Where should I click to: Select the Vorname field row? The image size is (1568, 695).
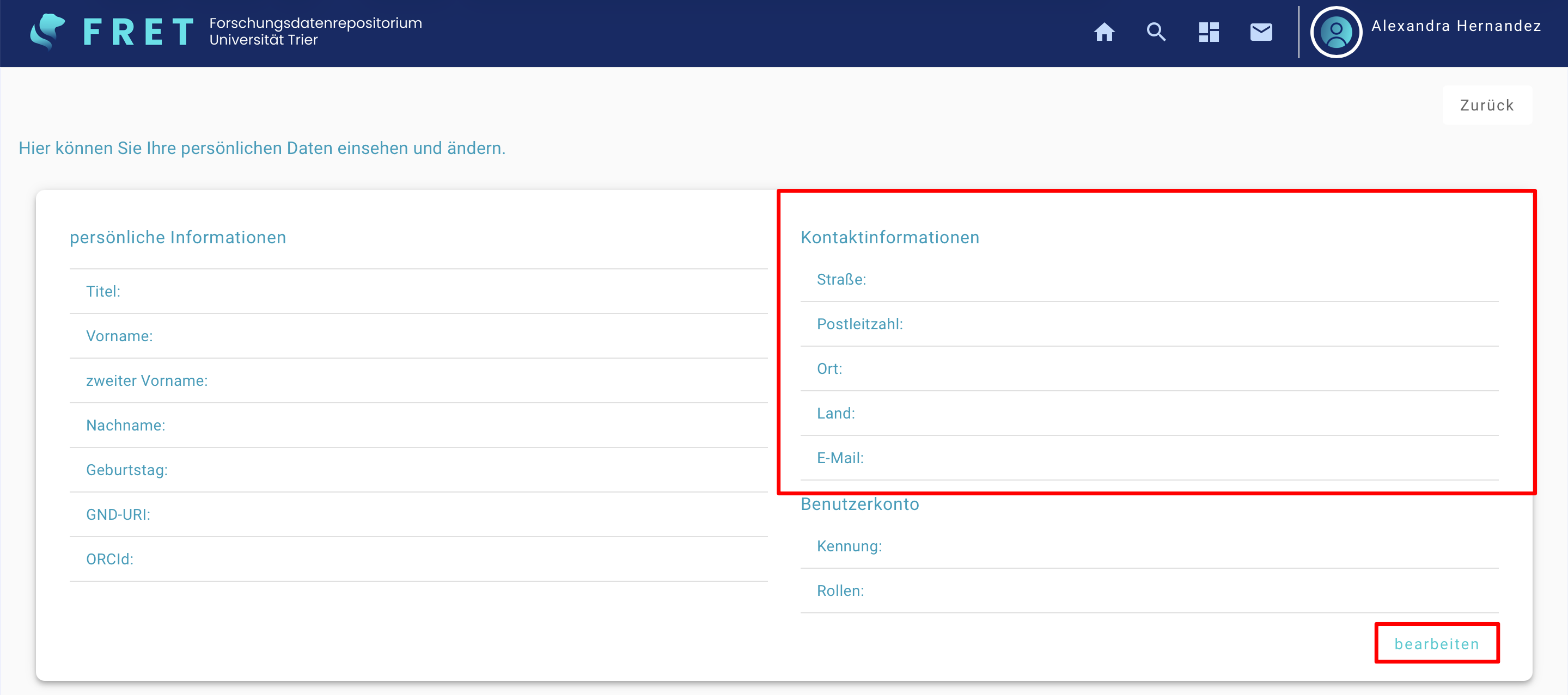point(419,336)
